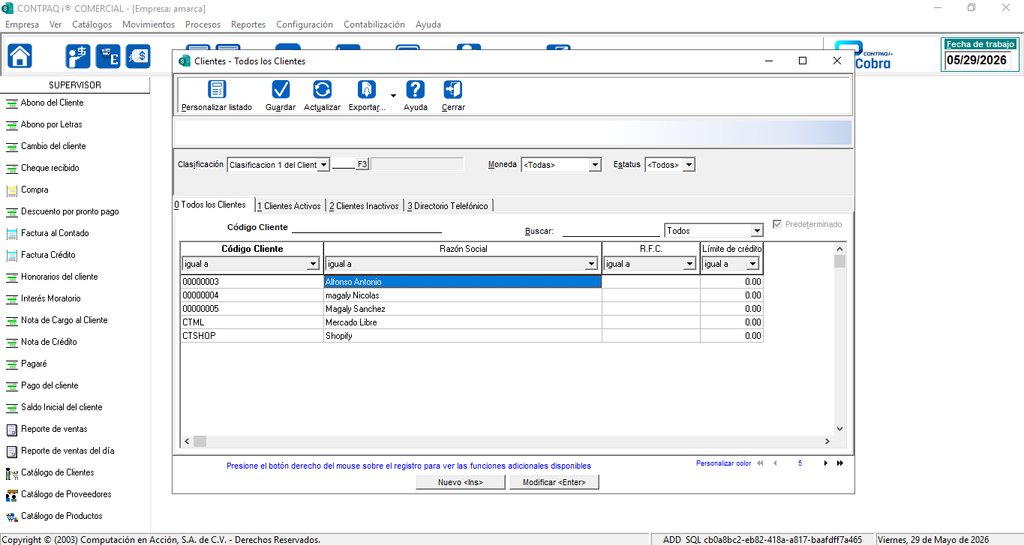Toggle the Predeterminado checkbox

[777, 224]
